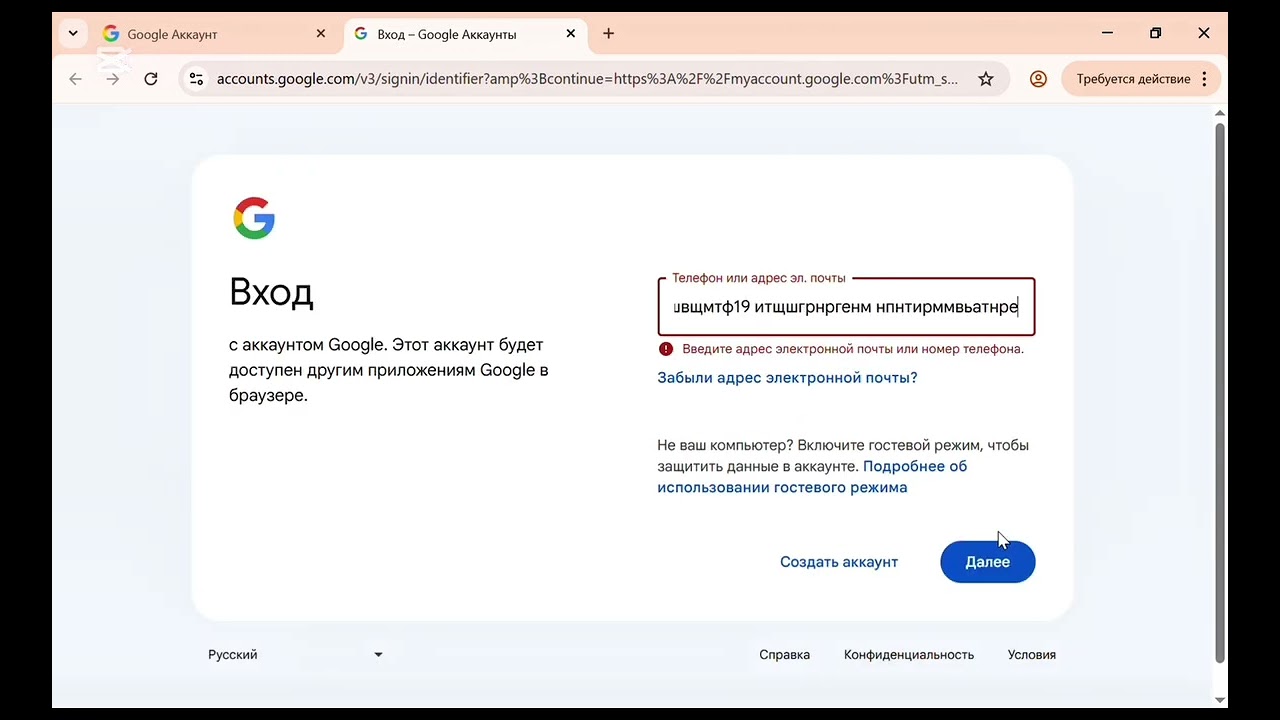Screen dimensions: 1280x720
Task: Close the Google Аккаунт tab
Action: [321, 33]
